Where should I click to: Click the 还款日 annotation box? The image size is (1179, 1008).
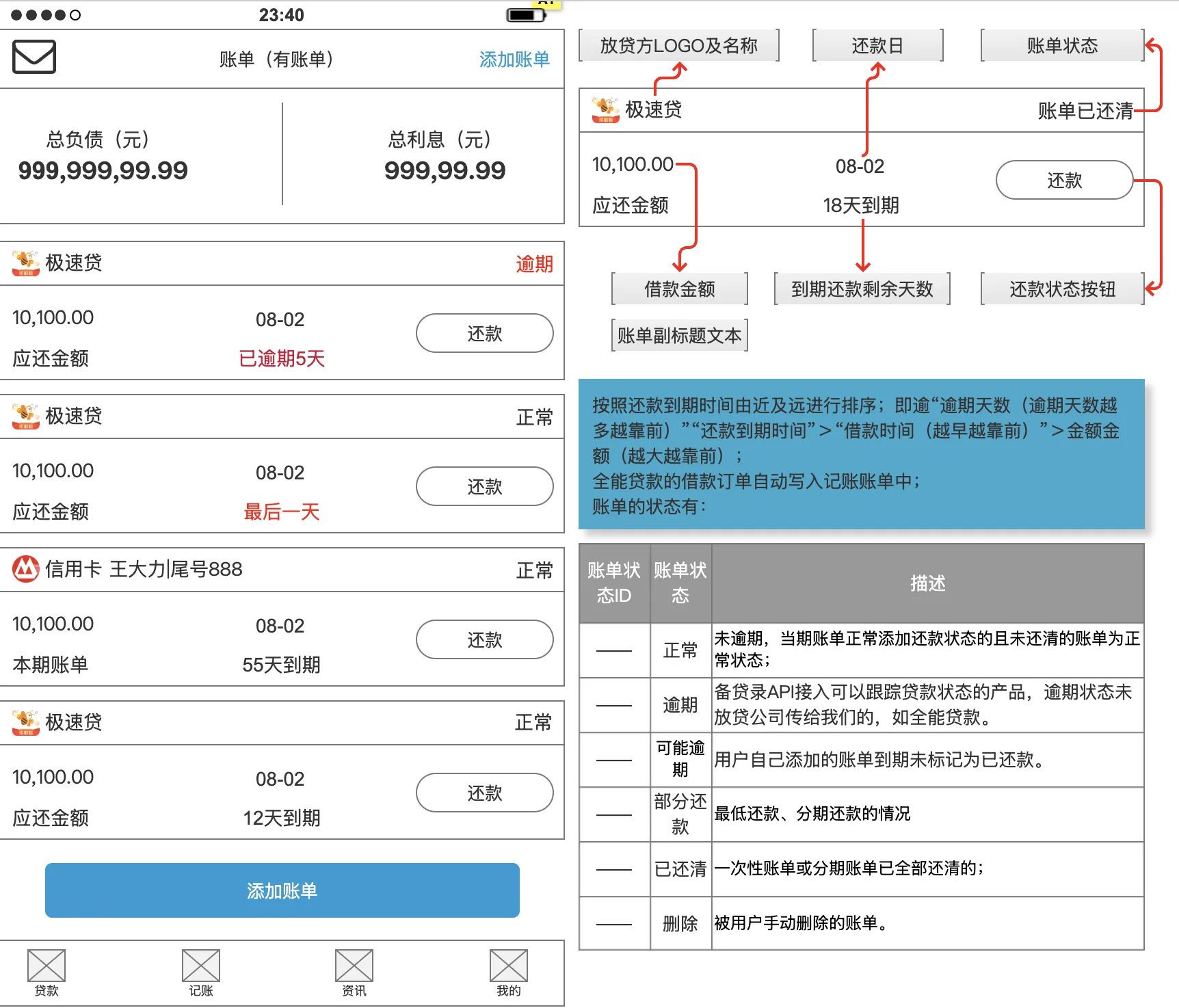877,45
